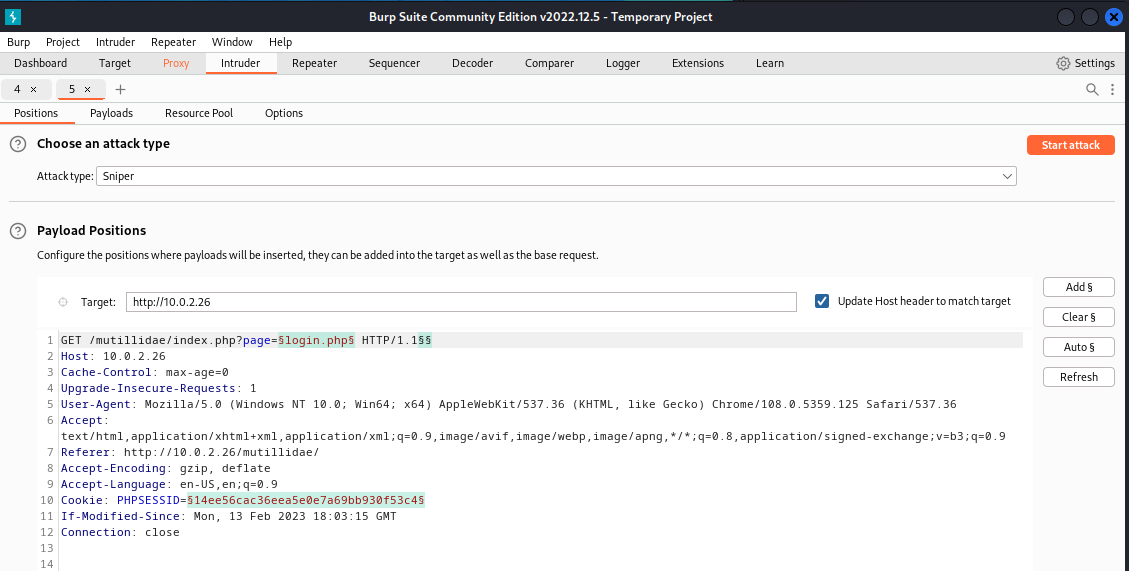
Task: Click the Target URL input field
Action: (x=461, y=302)
